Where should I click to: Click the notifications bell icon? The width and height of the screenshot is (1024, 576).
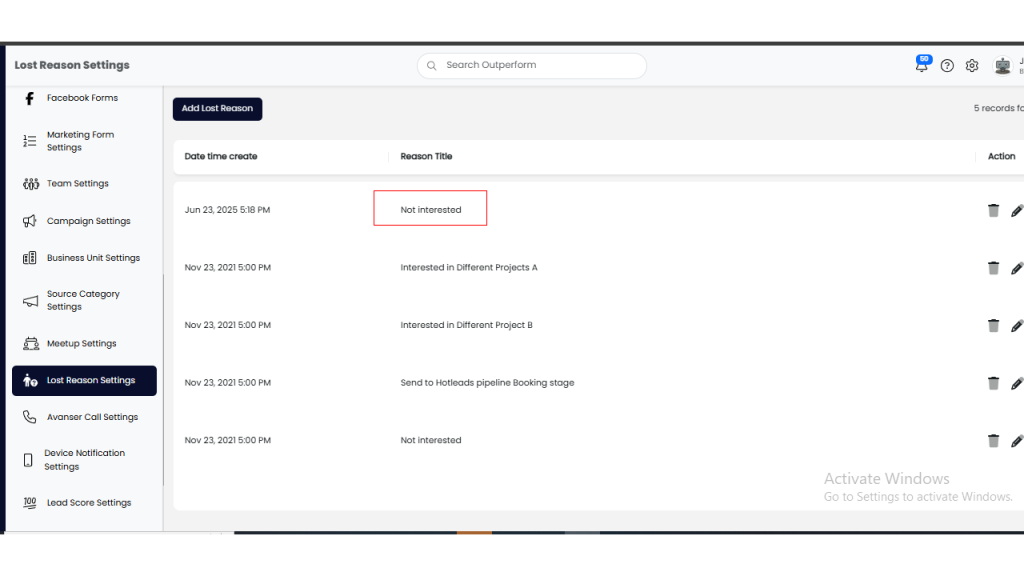(x=921, y=66)
